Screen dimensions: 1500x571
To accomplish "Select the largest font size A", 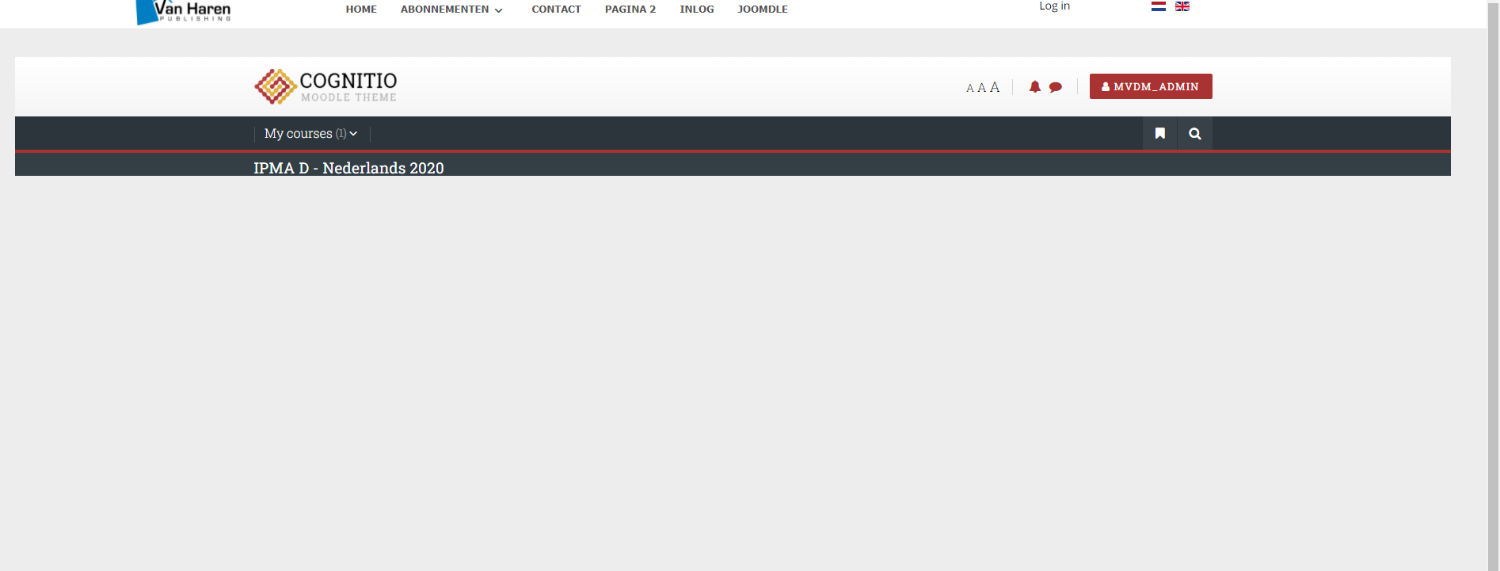I will tap(994, 87).
